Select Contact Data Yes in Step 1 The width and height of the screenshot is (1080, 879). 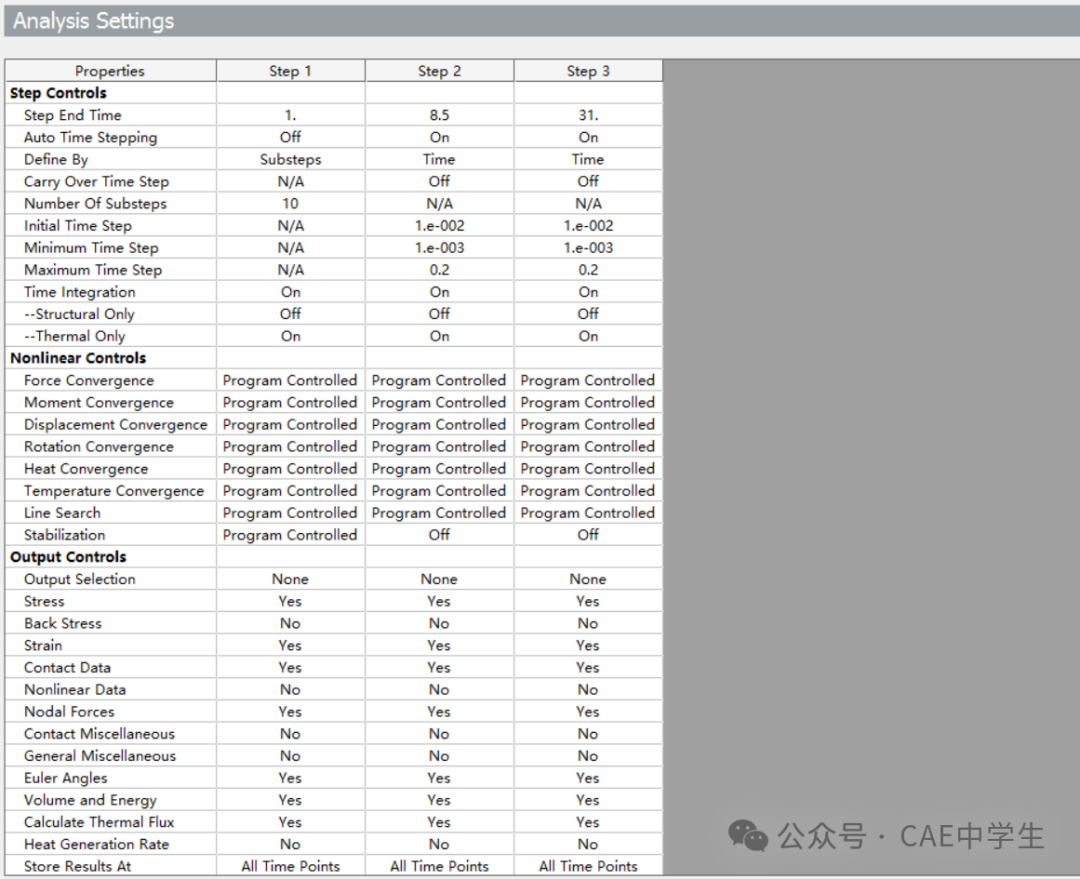(291, 667)
